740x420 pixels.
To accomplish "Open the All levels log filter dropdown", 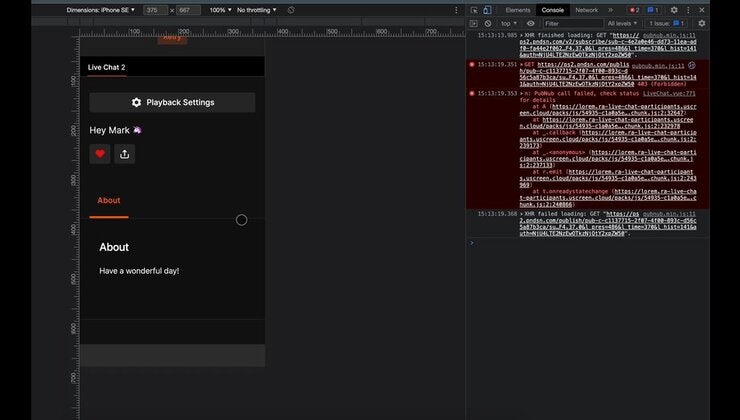I will tap(622, 23).
